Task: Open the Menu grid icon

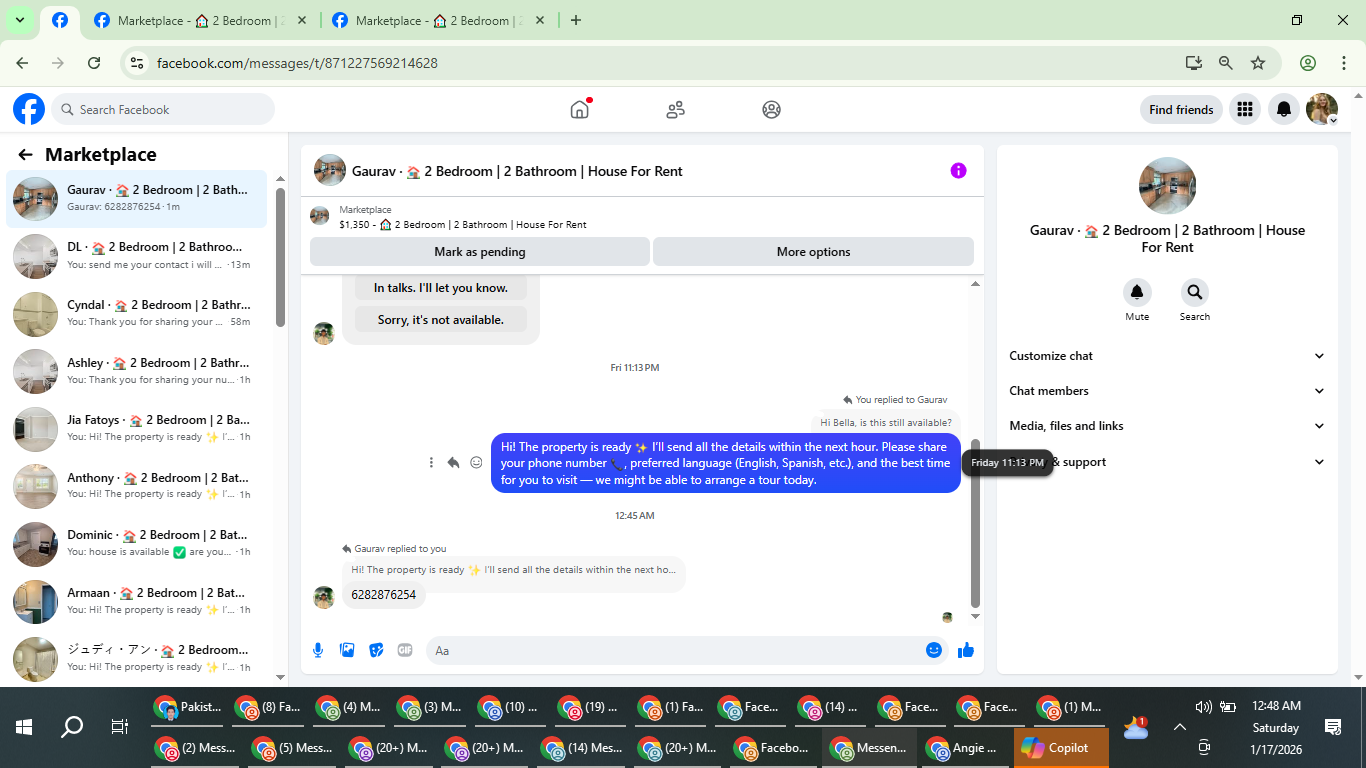Action: coord(1245,109)
